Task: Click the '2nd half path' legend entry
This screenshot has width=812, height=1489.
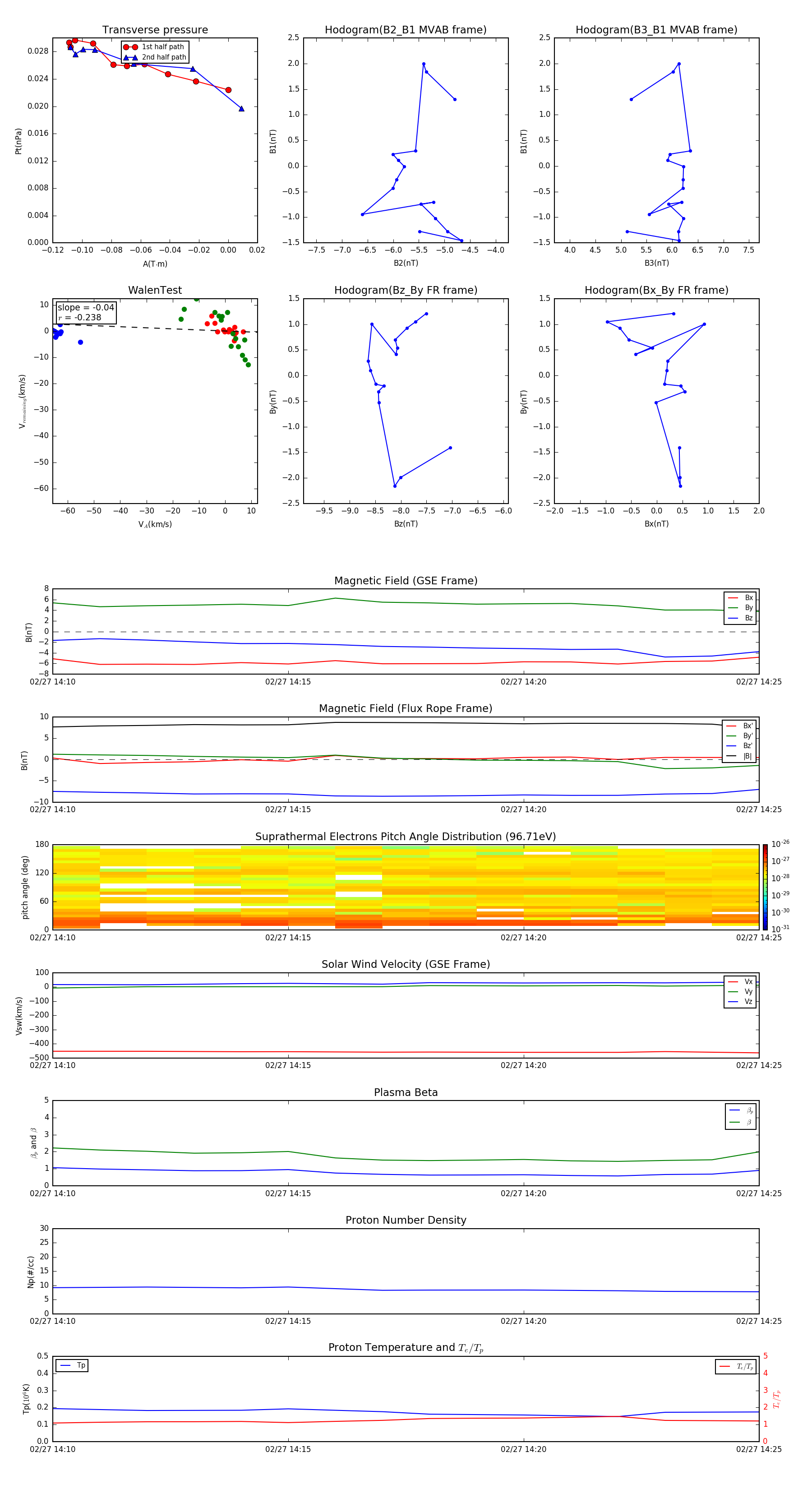Action: (155, 57)
